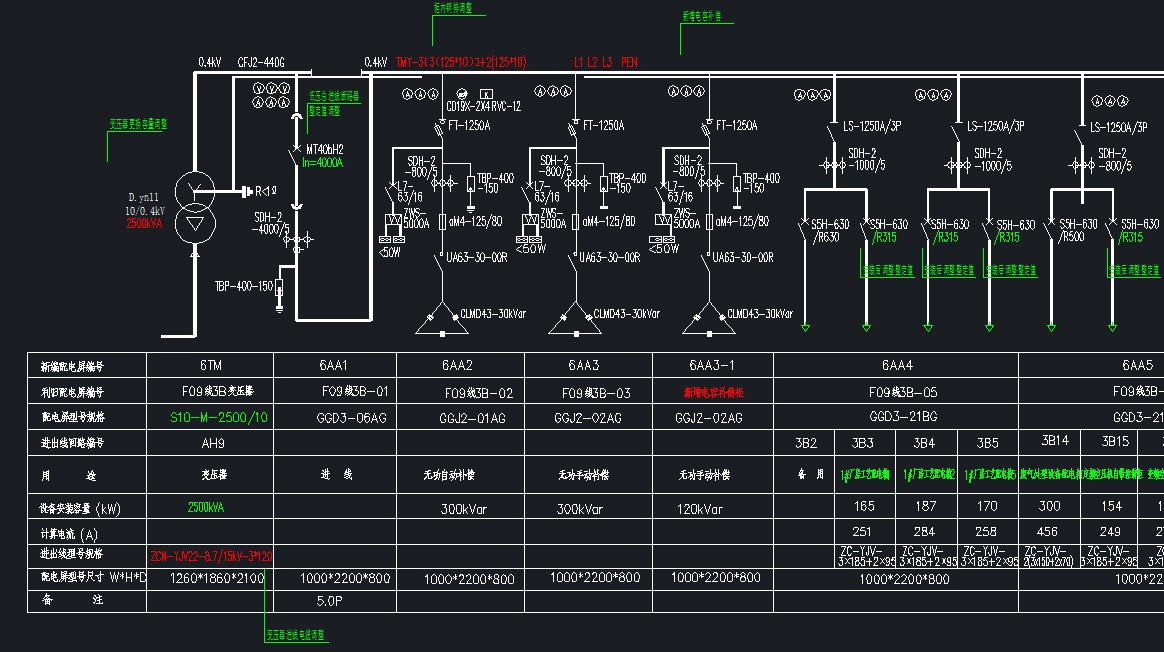Image resolution: width=1164 pixels, height=652 pixels.
Task: Select the 6TM panel number cell
Action: [211, 365]
